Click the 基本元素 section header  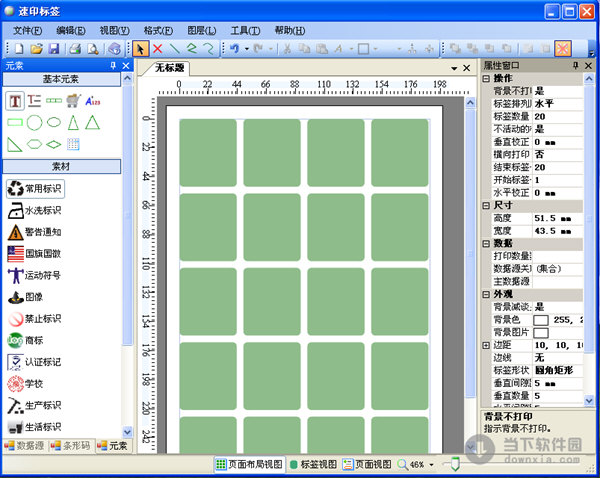[x=61, y=79]
